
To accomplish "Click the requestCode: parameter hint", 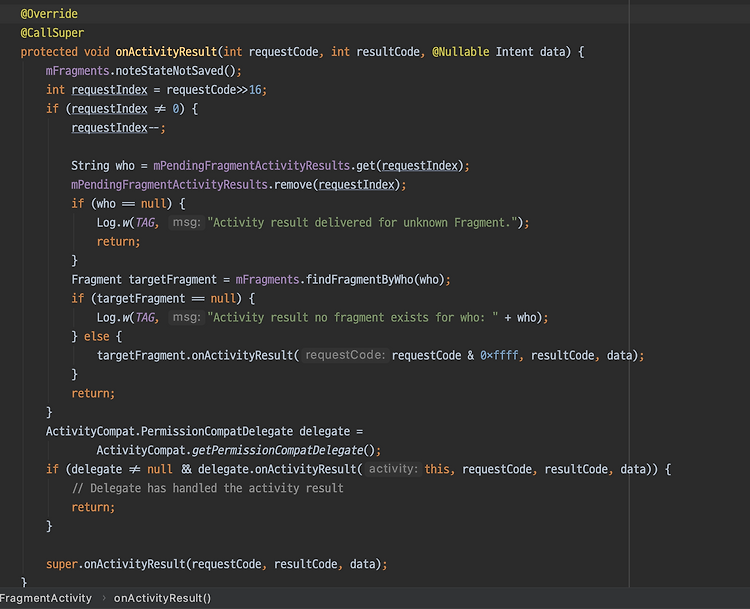I will (345, 355).
